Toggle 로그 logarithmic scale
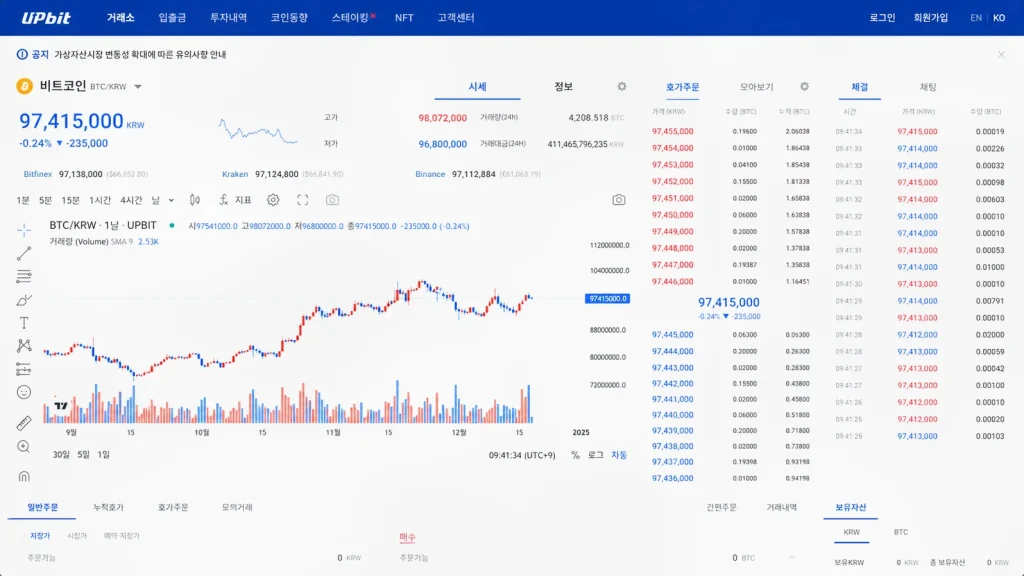Image resolution: width=1024 pixels, height=576 pixels. coord(596,455)
